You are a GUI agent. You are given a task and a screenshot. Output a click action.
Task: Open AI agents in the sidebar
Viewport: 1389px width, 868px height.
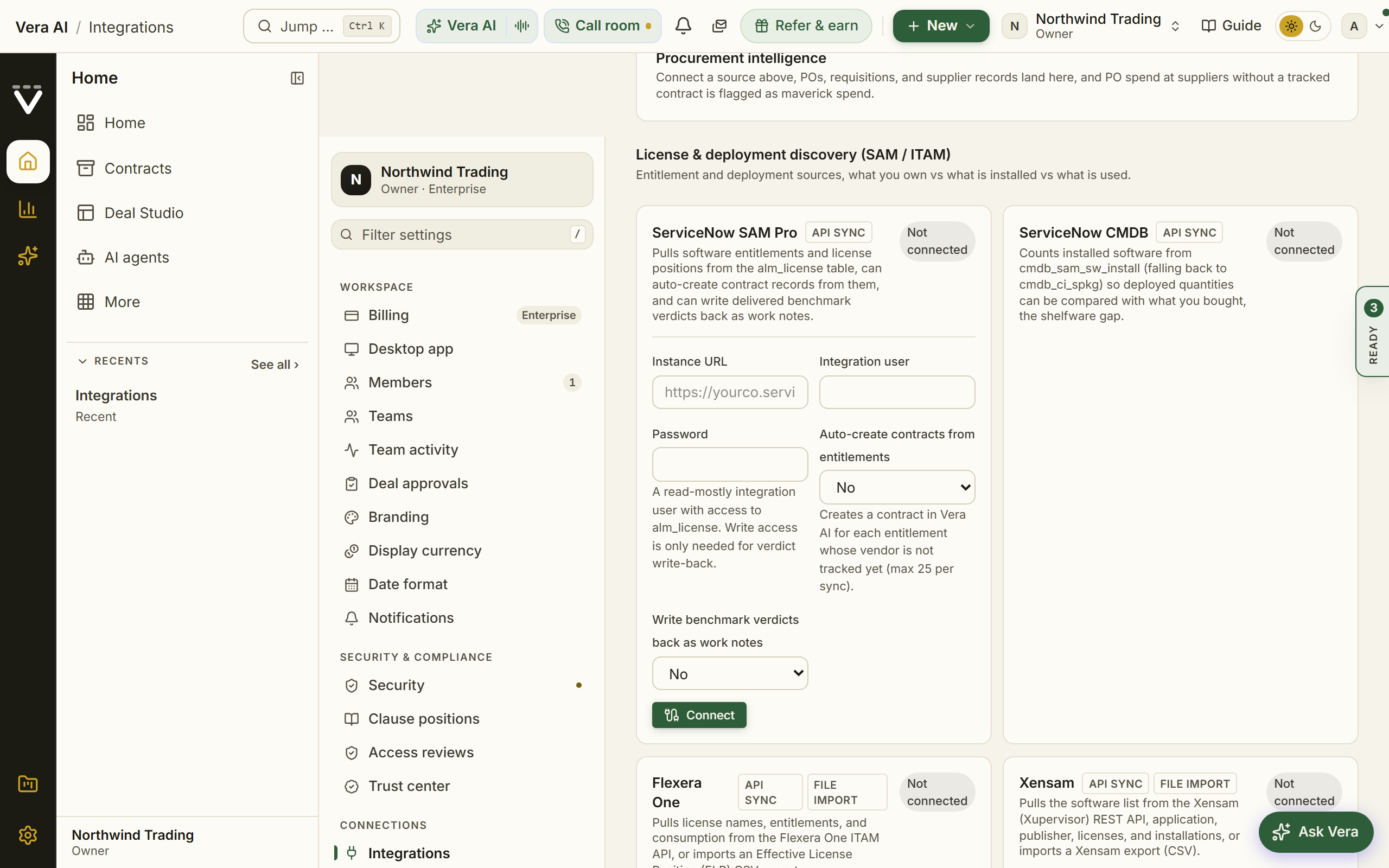pyautogui.click(x=187, y=257)
